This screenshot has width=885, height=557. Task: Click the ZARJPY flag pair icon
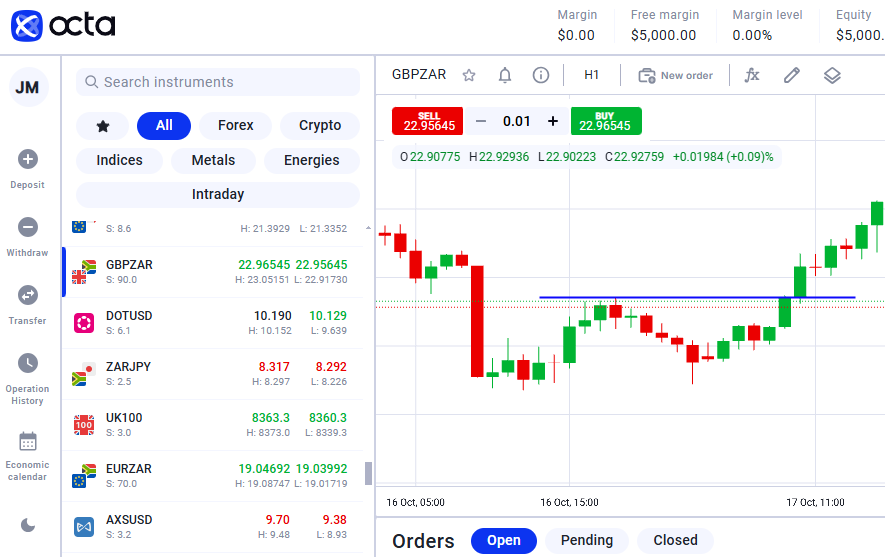(84, 374)
